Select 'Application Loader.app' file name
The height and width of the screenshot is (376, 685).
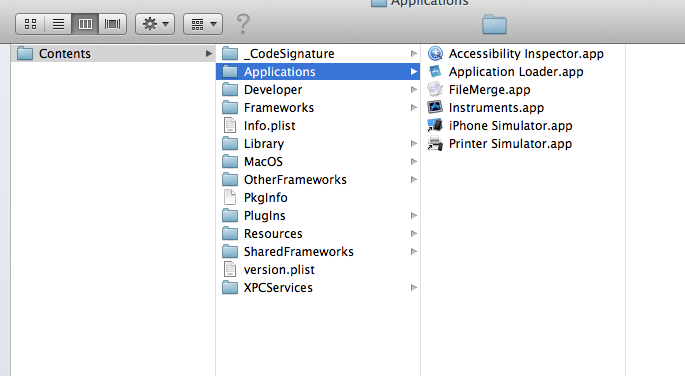pos(516,71)
